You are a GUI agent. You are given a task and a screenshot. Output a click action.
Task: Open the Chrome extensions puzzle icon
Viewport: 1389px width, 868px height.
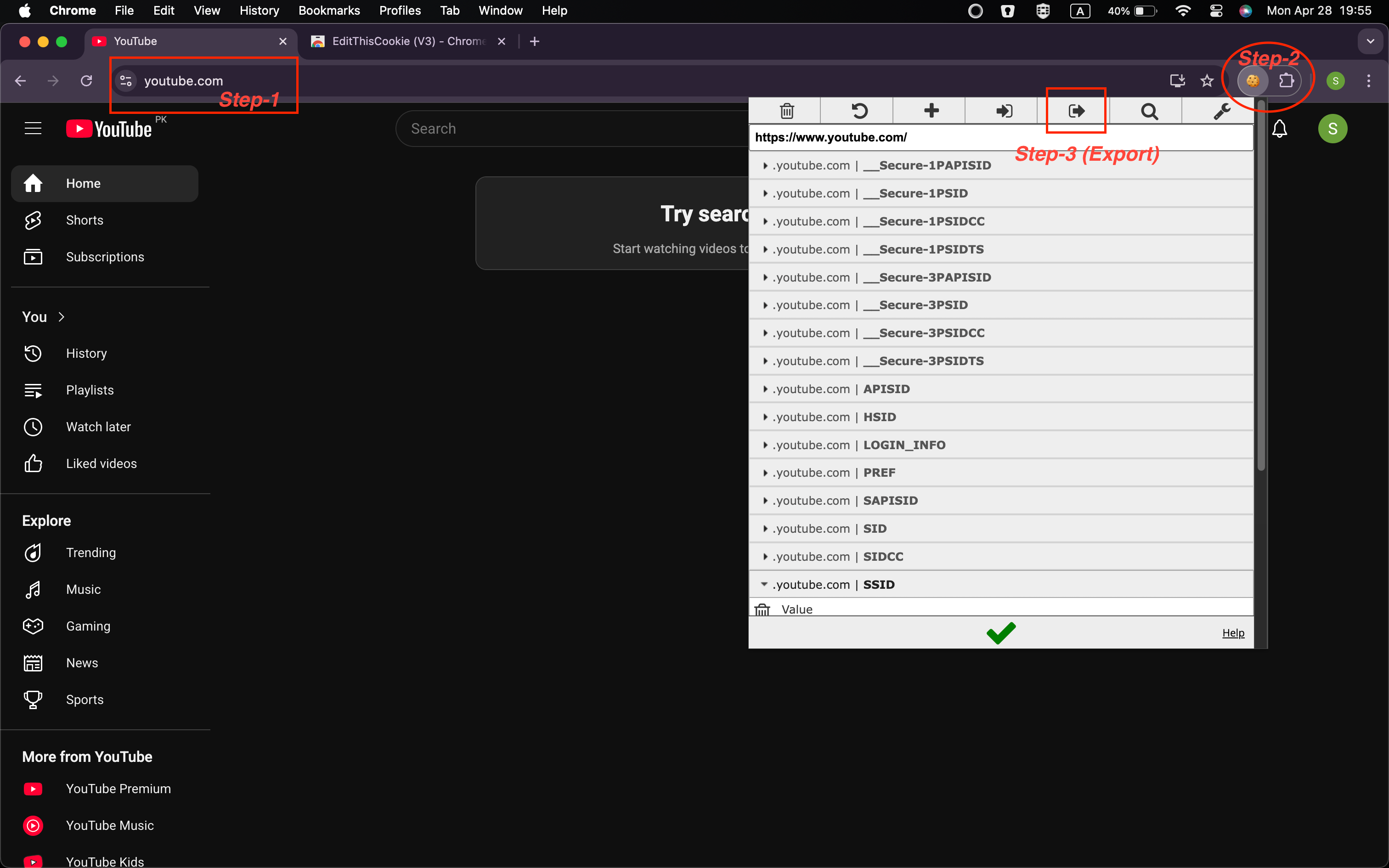coord(1286,81)
